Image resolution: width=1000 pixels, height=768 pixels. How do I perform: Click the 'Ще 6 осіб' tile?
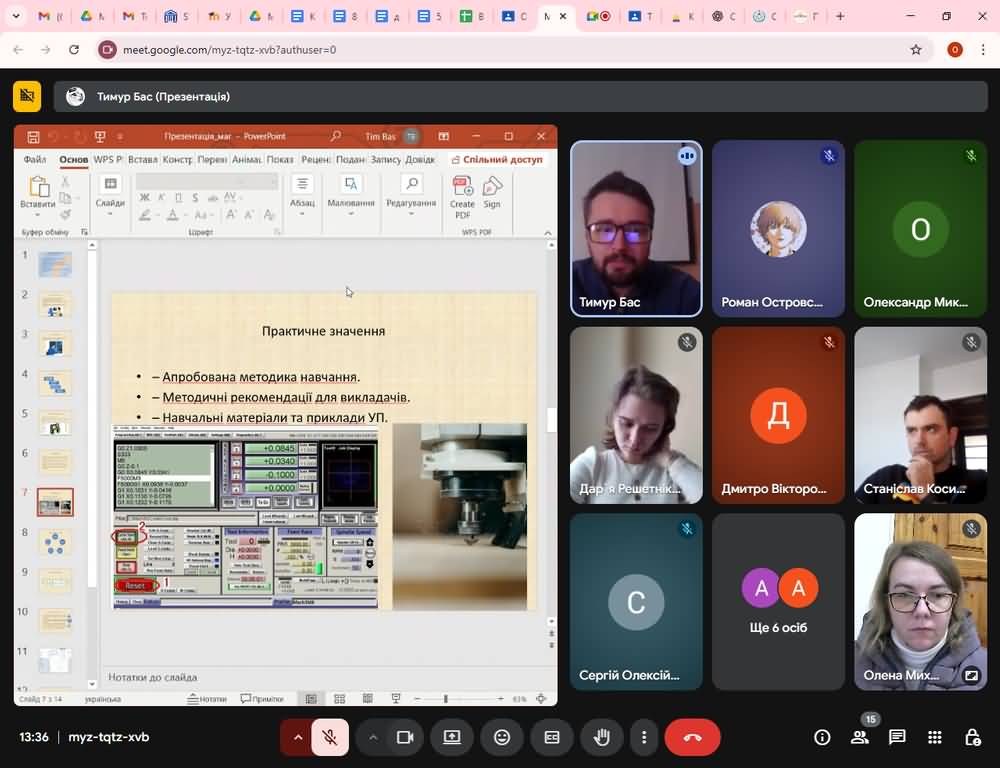click(x=778, y=601)
